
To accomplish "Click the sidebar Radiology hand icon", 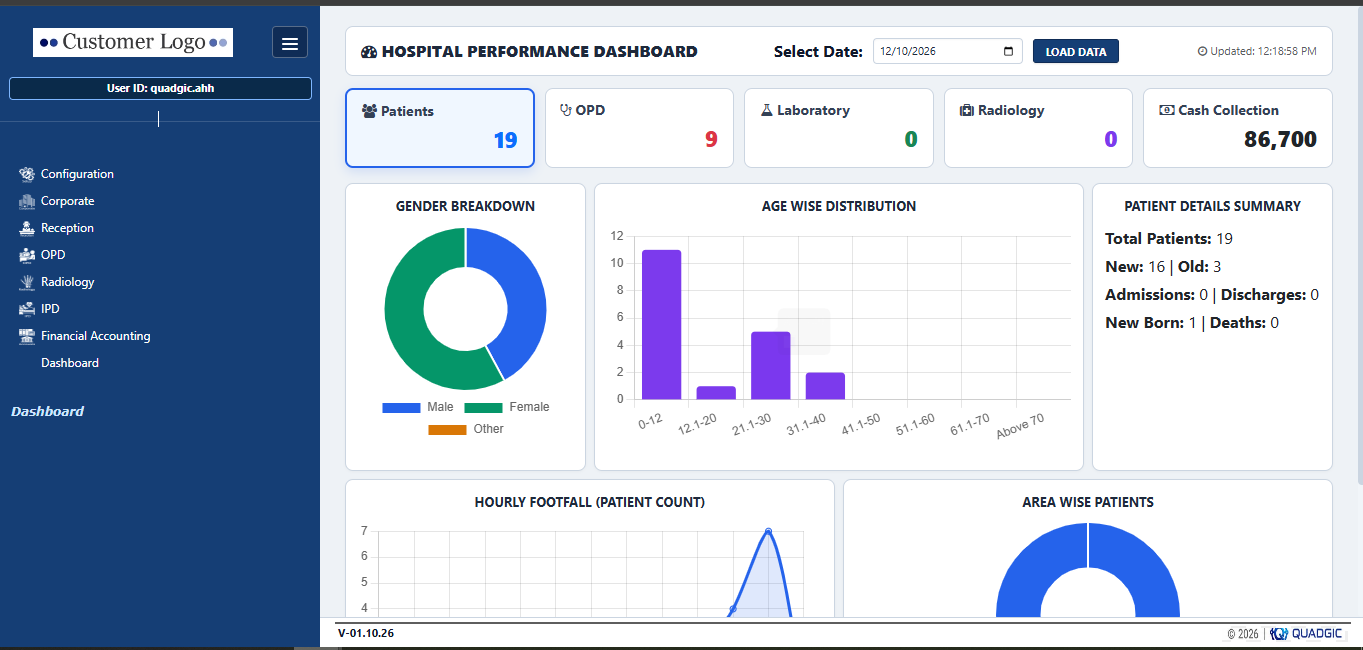I will pyautogui.click(x=27, y=282).
